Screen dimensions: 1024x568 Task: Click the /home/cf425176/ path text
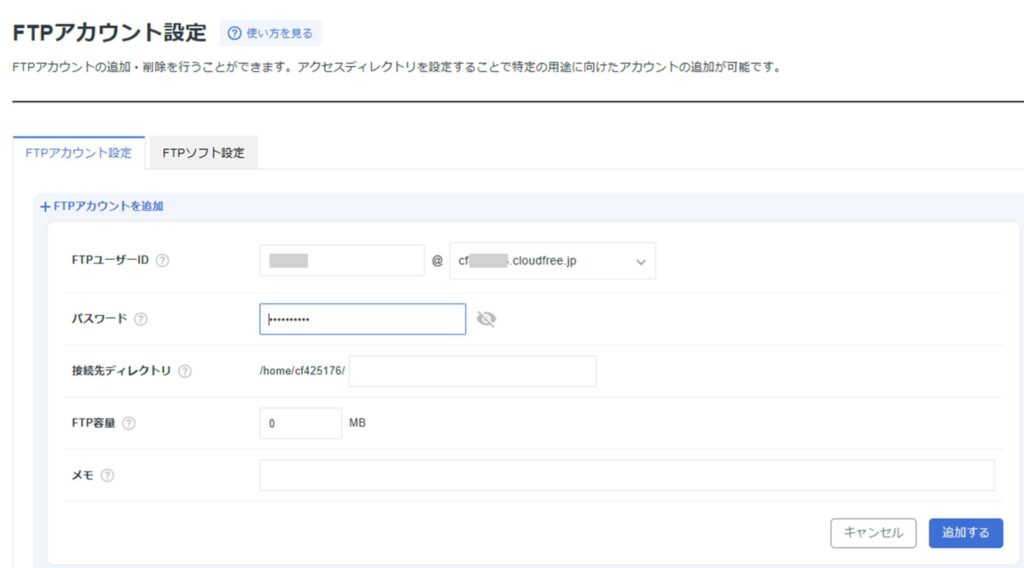(x=302, y=371)
